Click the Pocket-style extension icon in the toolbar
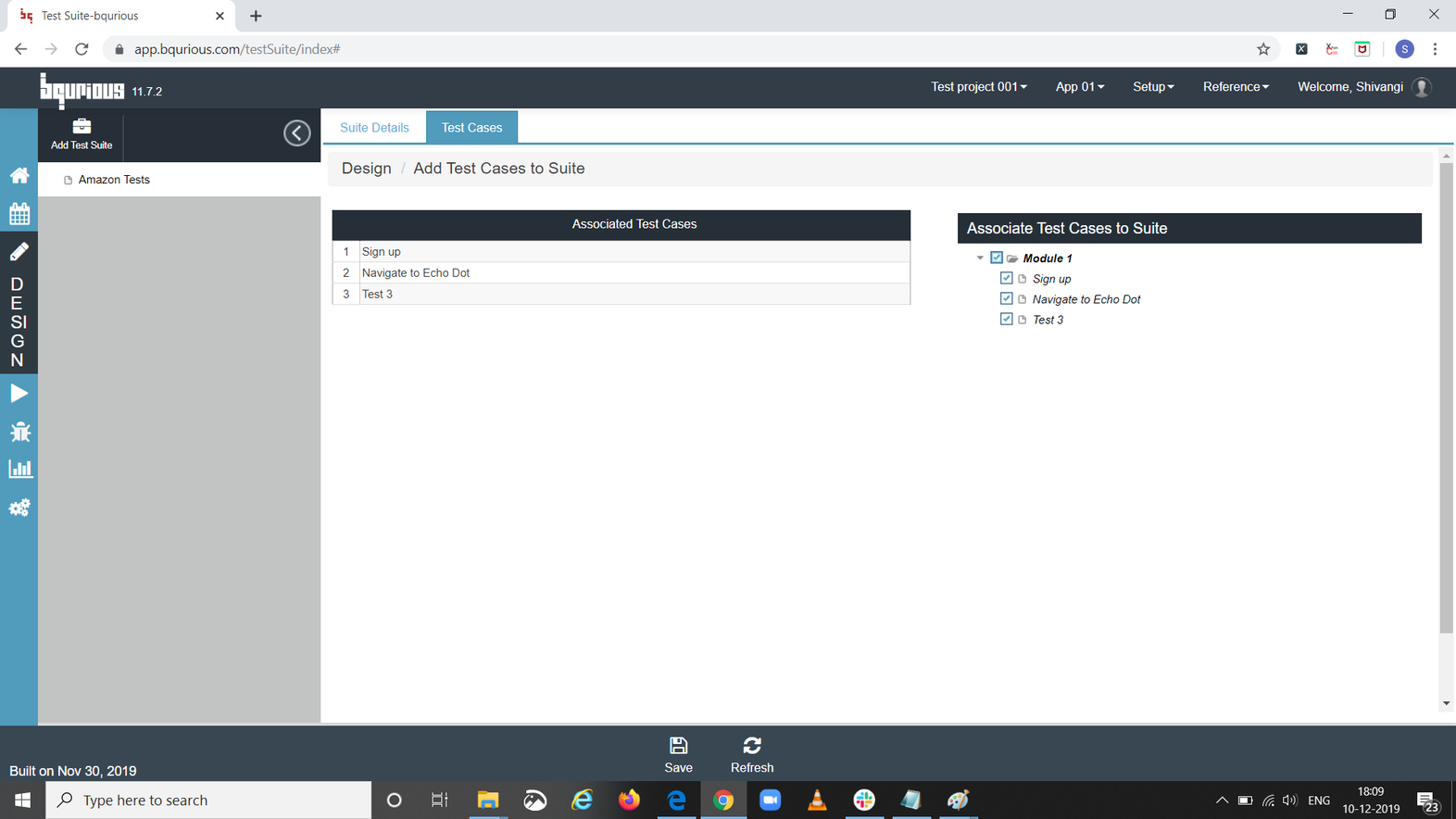 click(x=1362, y=49)
